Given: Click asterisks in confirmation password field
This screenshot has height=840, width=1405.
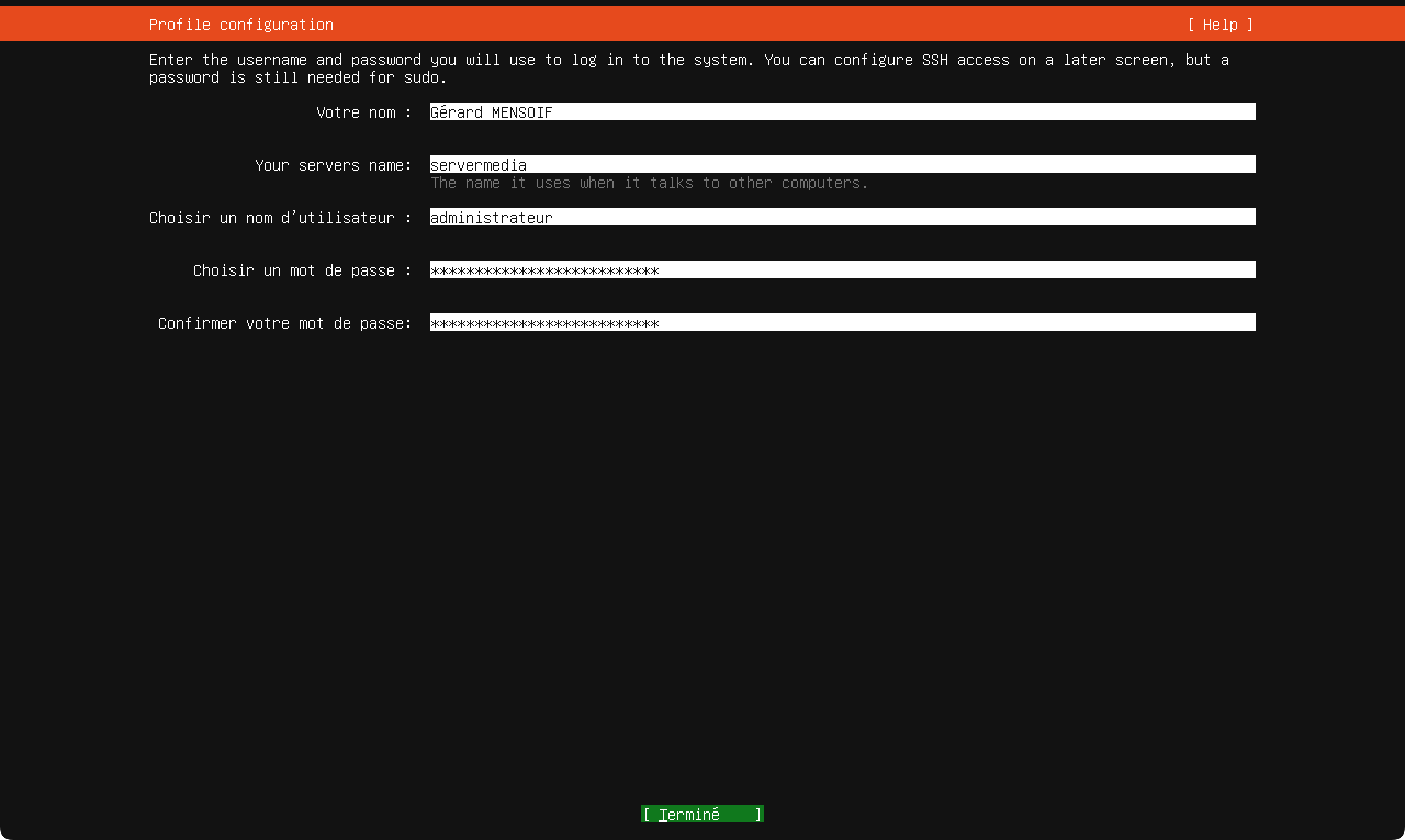Looking at the screenshot, I should coord(544,323).
